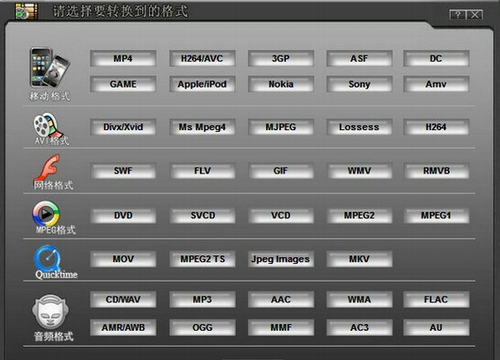Screen dimensions: 500x360
Task: Select MPEG2 TS format
Action: coord(202,259)
